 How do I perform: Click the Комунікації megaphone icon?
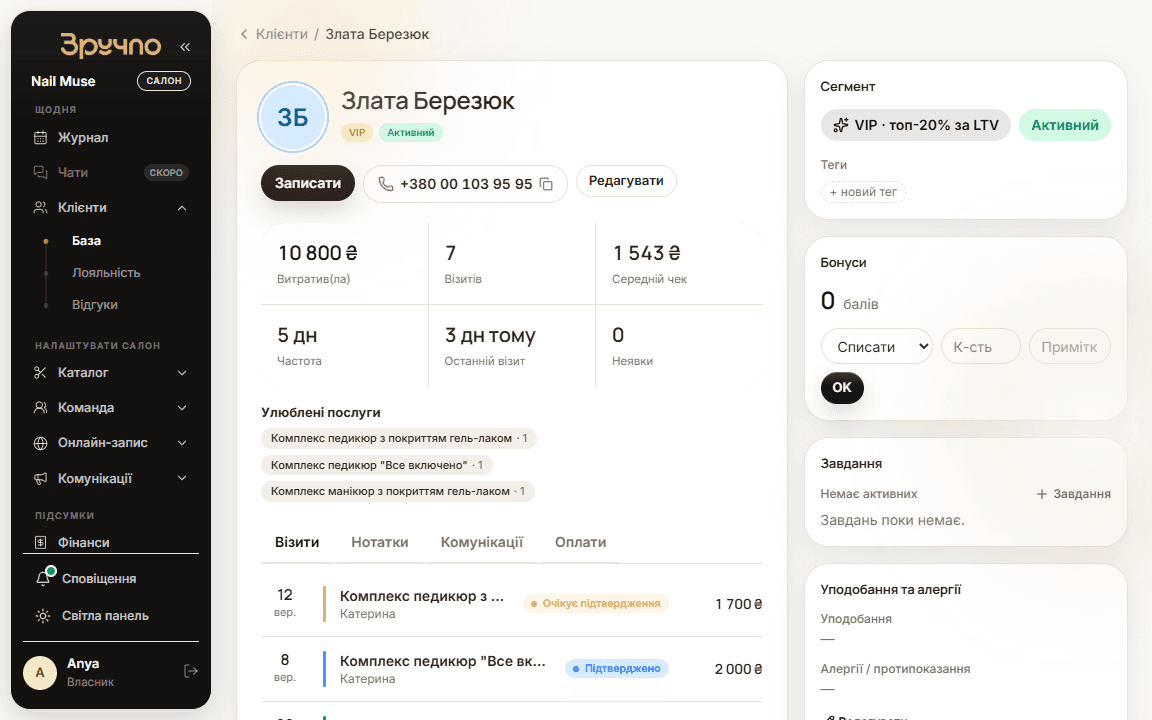pyautogui.click(x=40, y=478)
